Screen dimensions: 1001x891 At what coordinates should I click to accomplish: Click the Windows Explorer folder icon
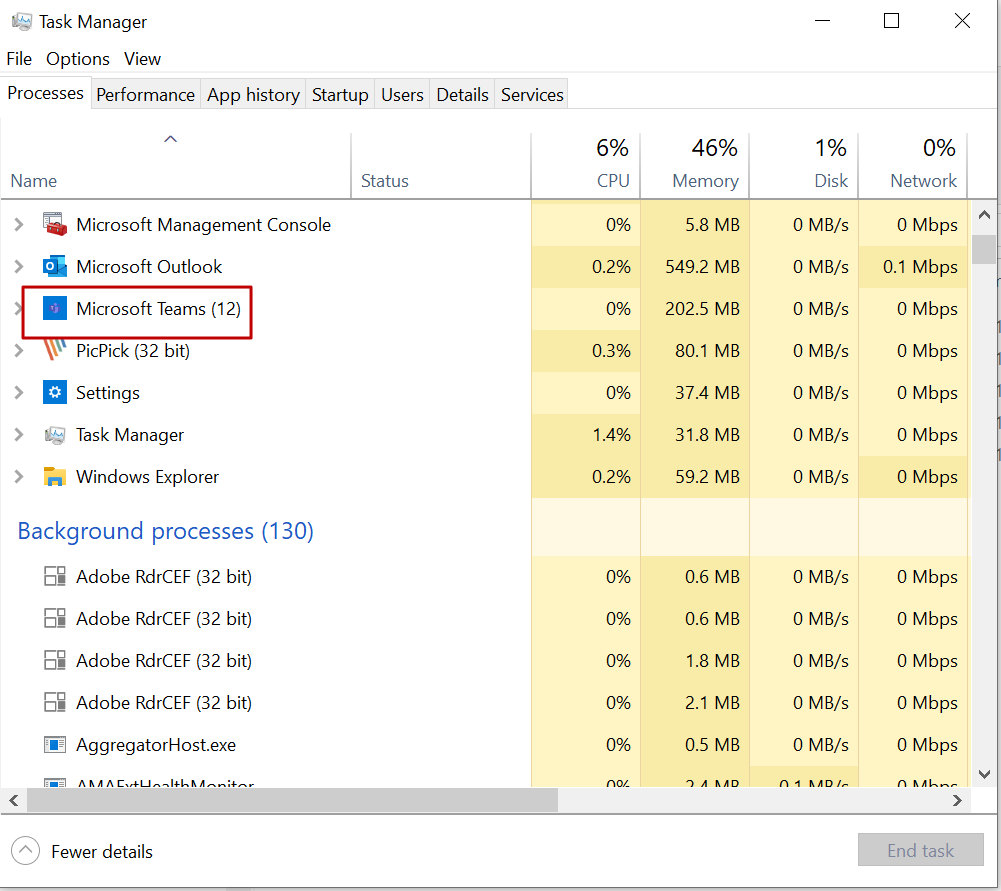55,477
